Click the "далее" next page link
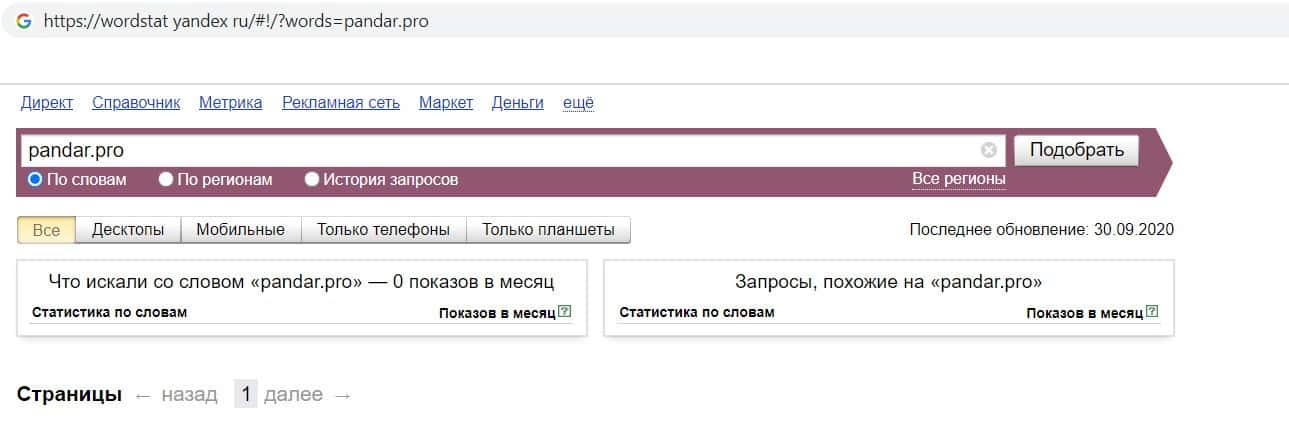 (x=293, y=395)
